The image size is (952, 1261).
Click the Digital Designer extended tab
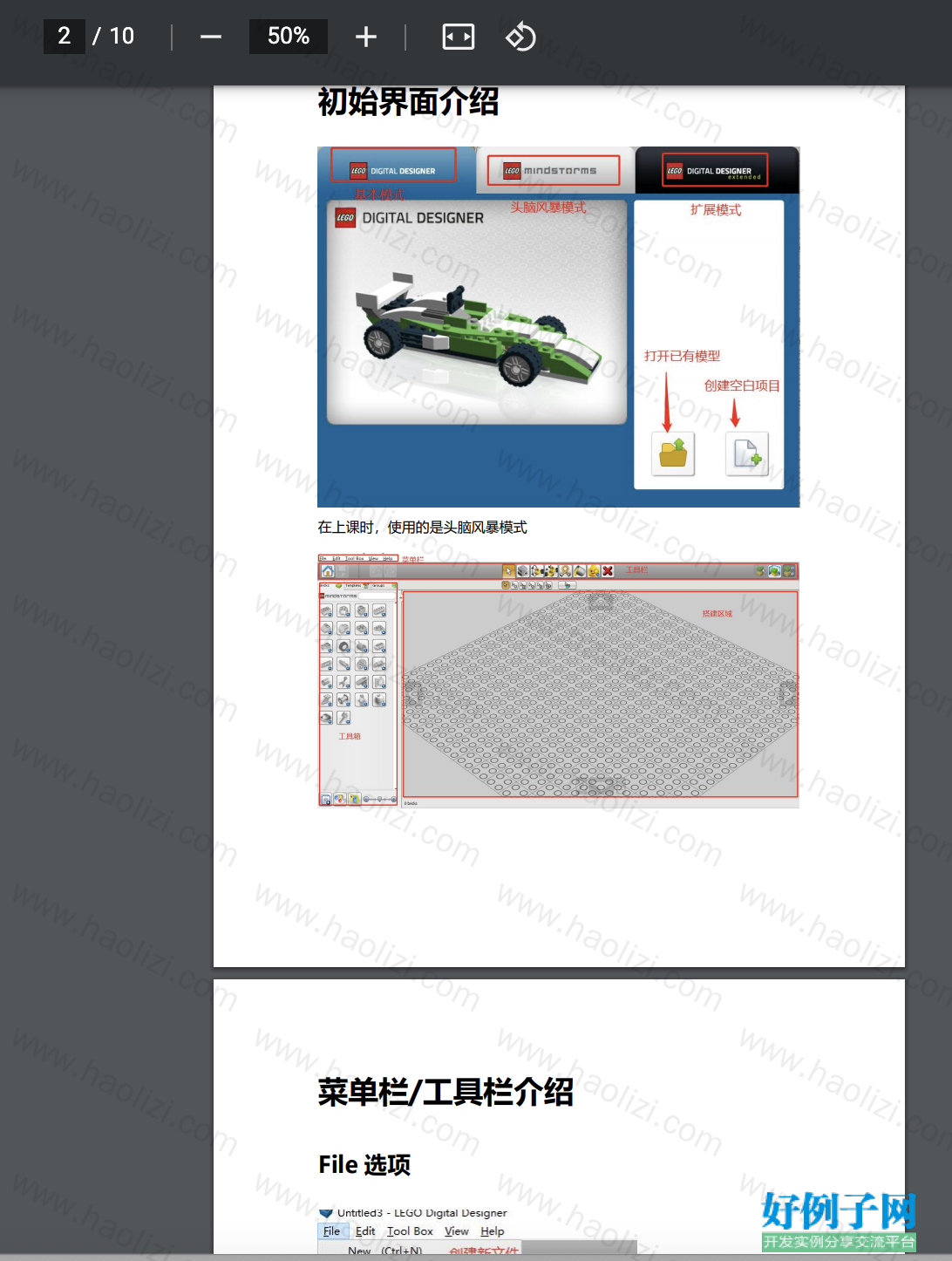click(715, 170)
